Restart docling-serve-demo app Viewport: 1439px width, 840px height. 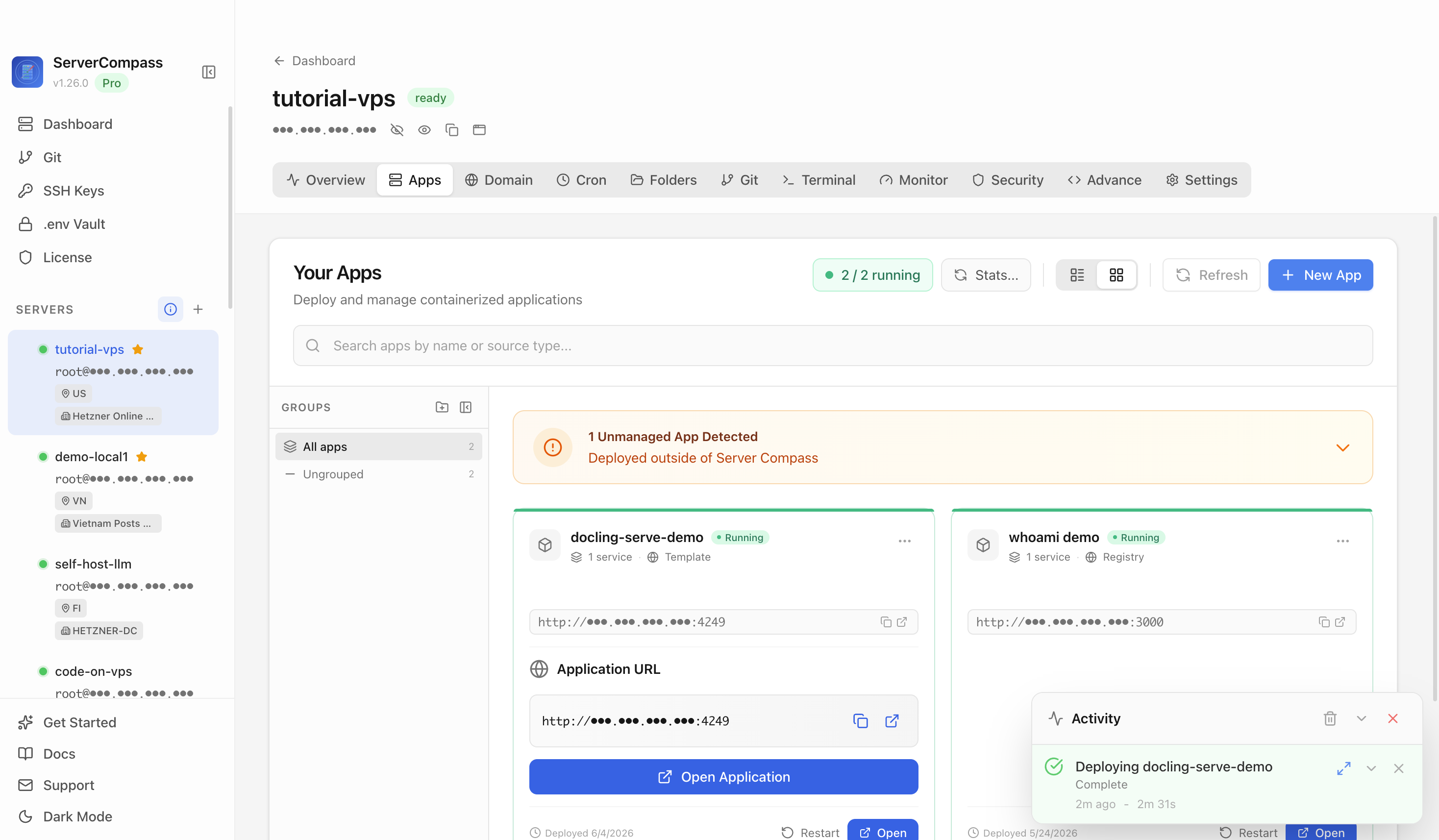point(810,833)
